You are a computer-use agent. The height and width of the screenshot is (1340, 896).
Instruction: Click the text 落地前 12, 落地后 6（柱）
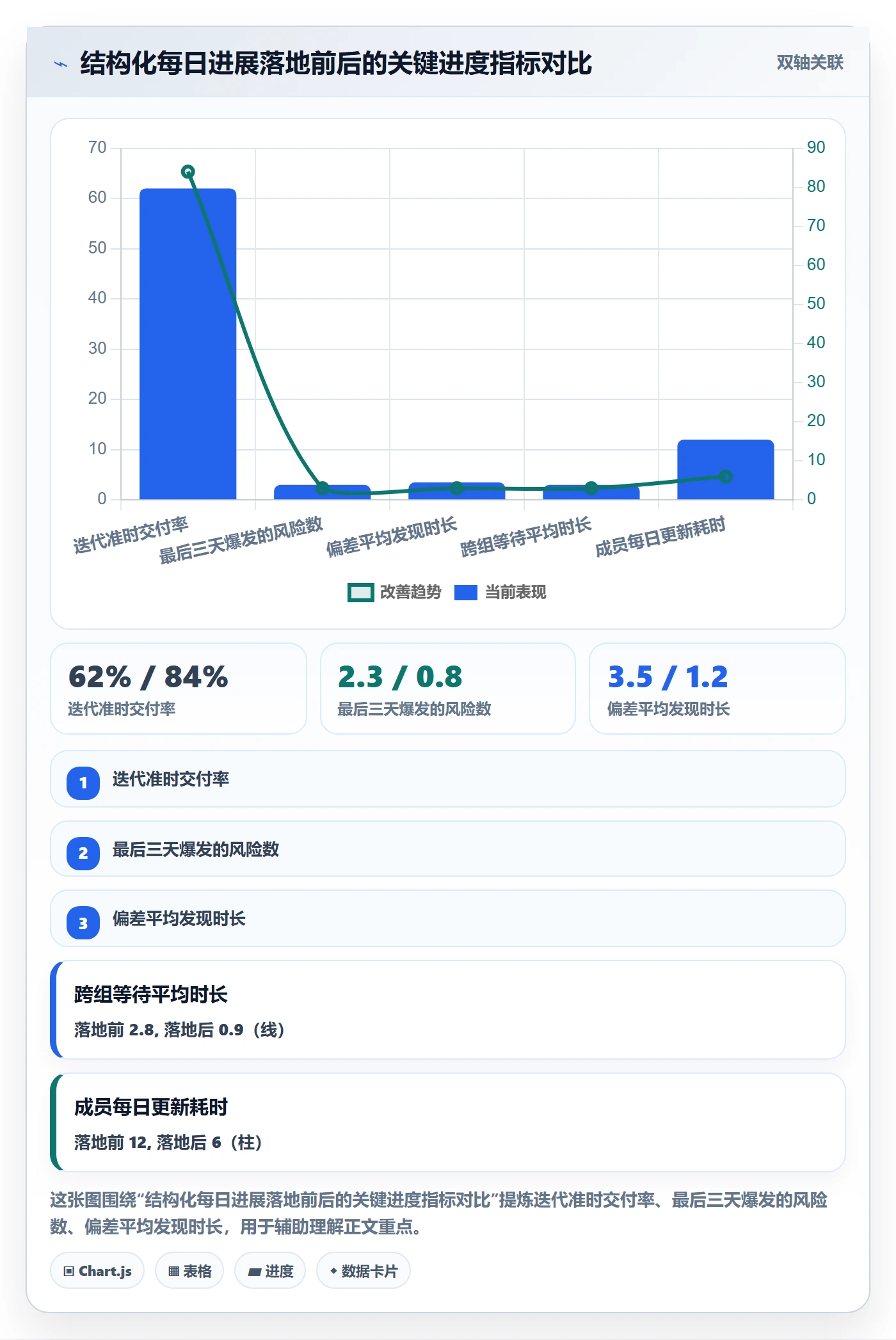coord(168,1142)
